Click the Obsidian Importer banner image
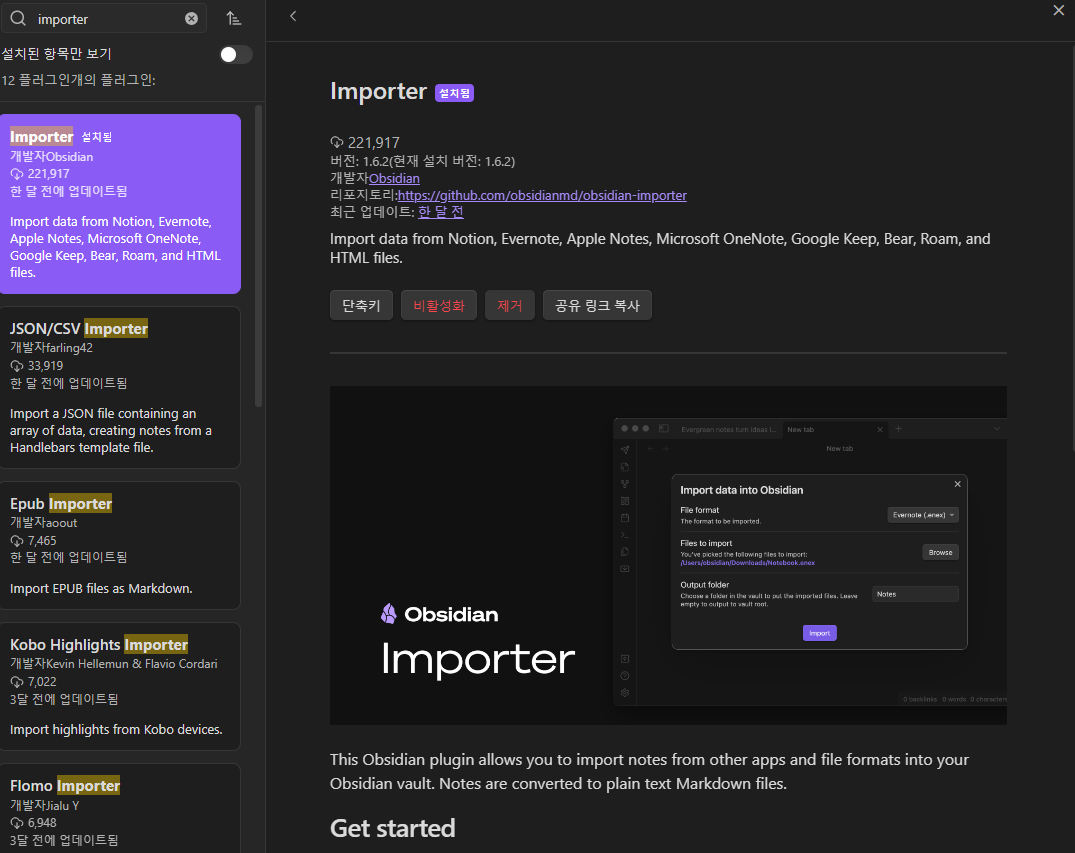The image size is (1075, 853). click(668, 555)
